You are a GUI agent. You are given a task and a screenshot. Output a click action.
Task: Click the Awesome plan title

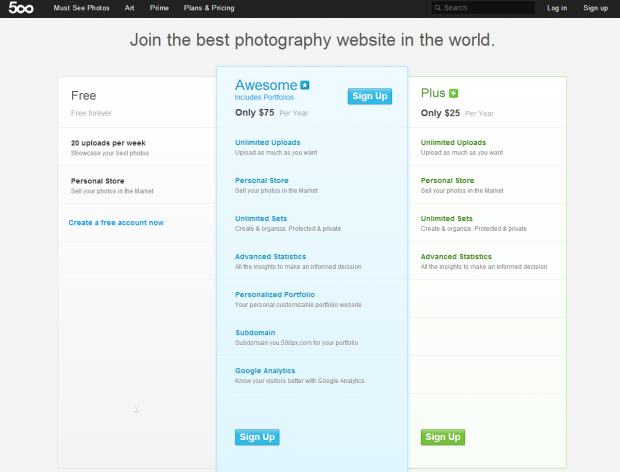pos(266,85)
